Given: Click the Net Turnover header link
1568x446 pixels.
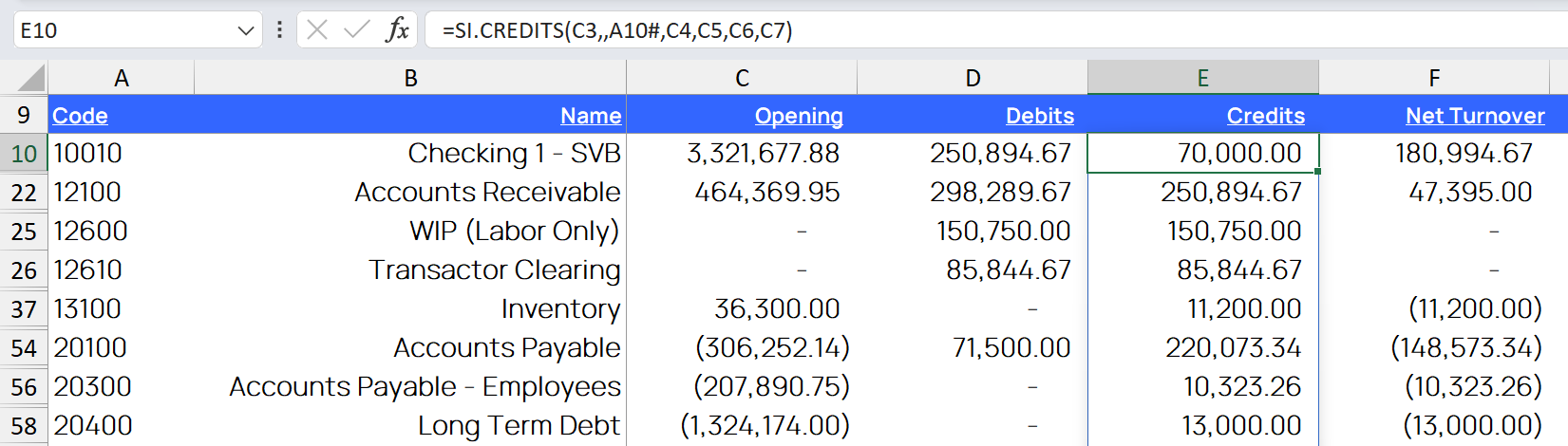Looking at the screenshot, I should click(x=1475, y=116).
